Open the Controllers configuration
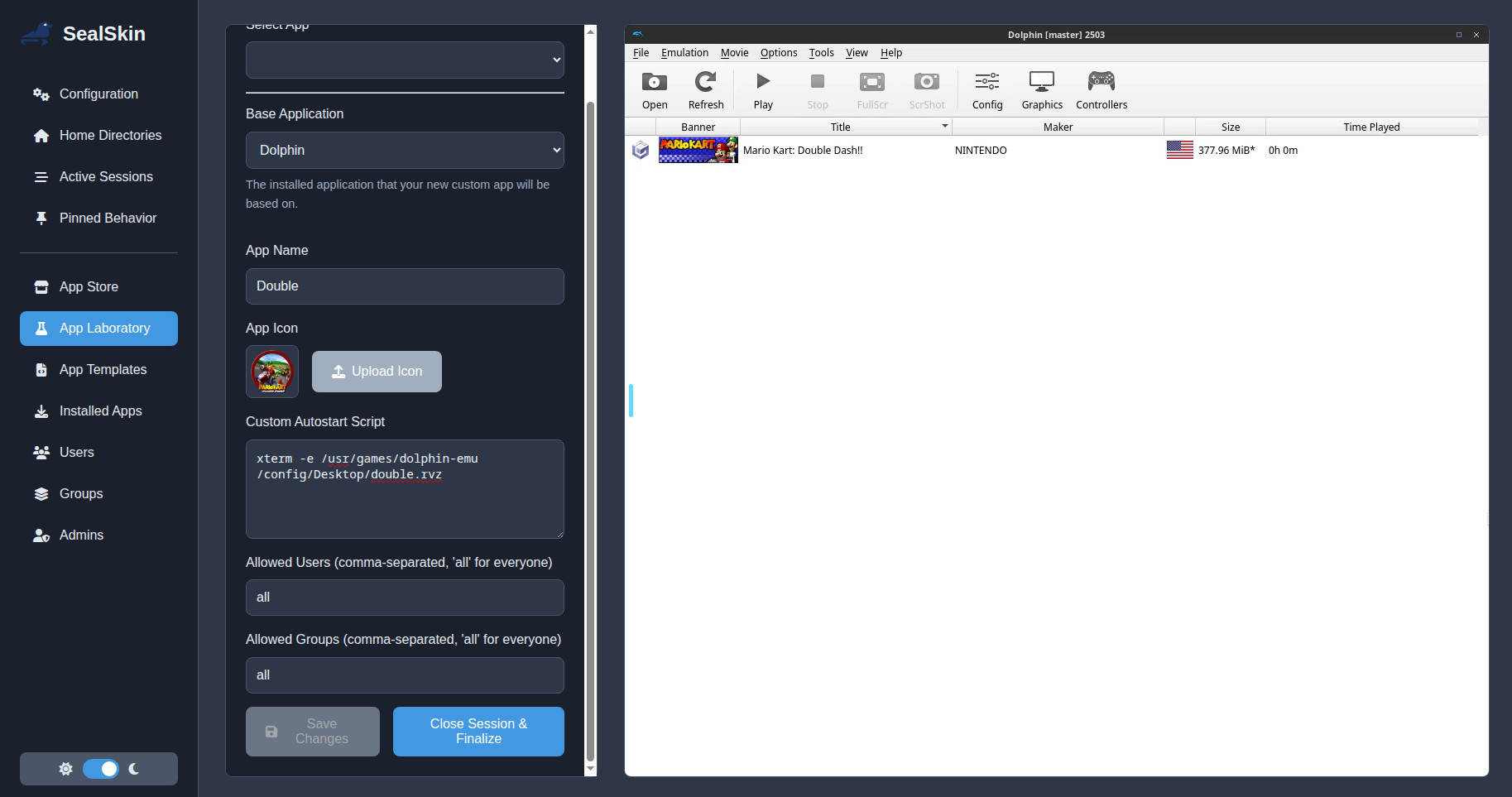The width and height of the screenshot is (1512, 797). 1101,89
